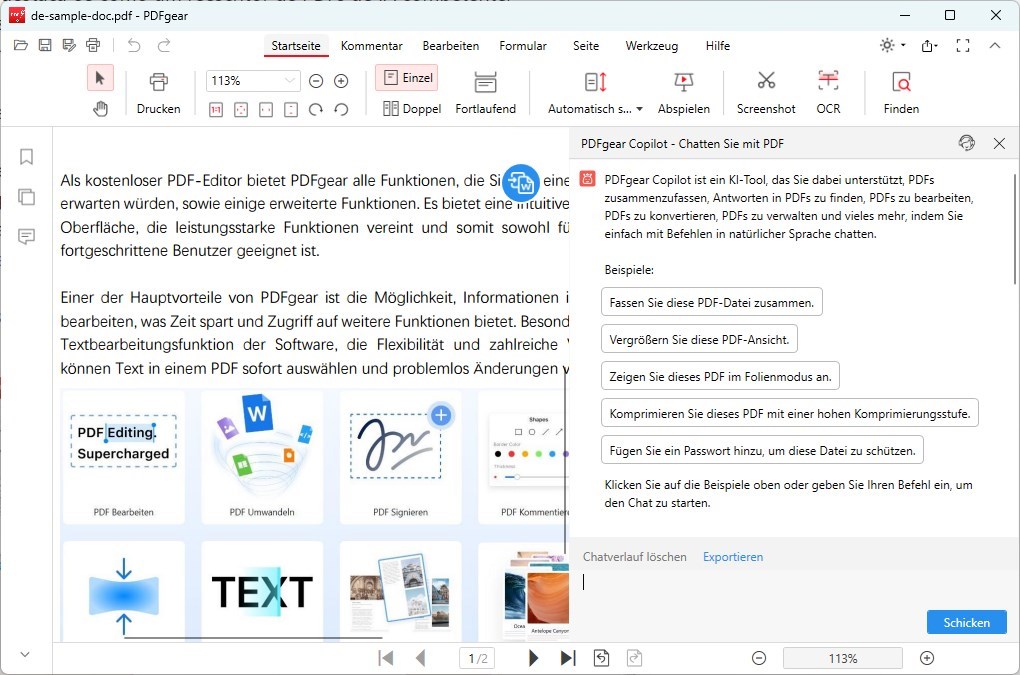The height and width of the screenshot is (675, 1020).
Task: Open the OCR tool
Action: [828, 90]
